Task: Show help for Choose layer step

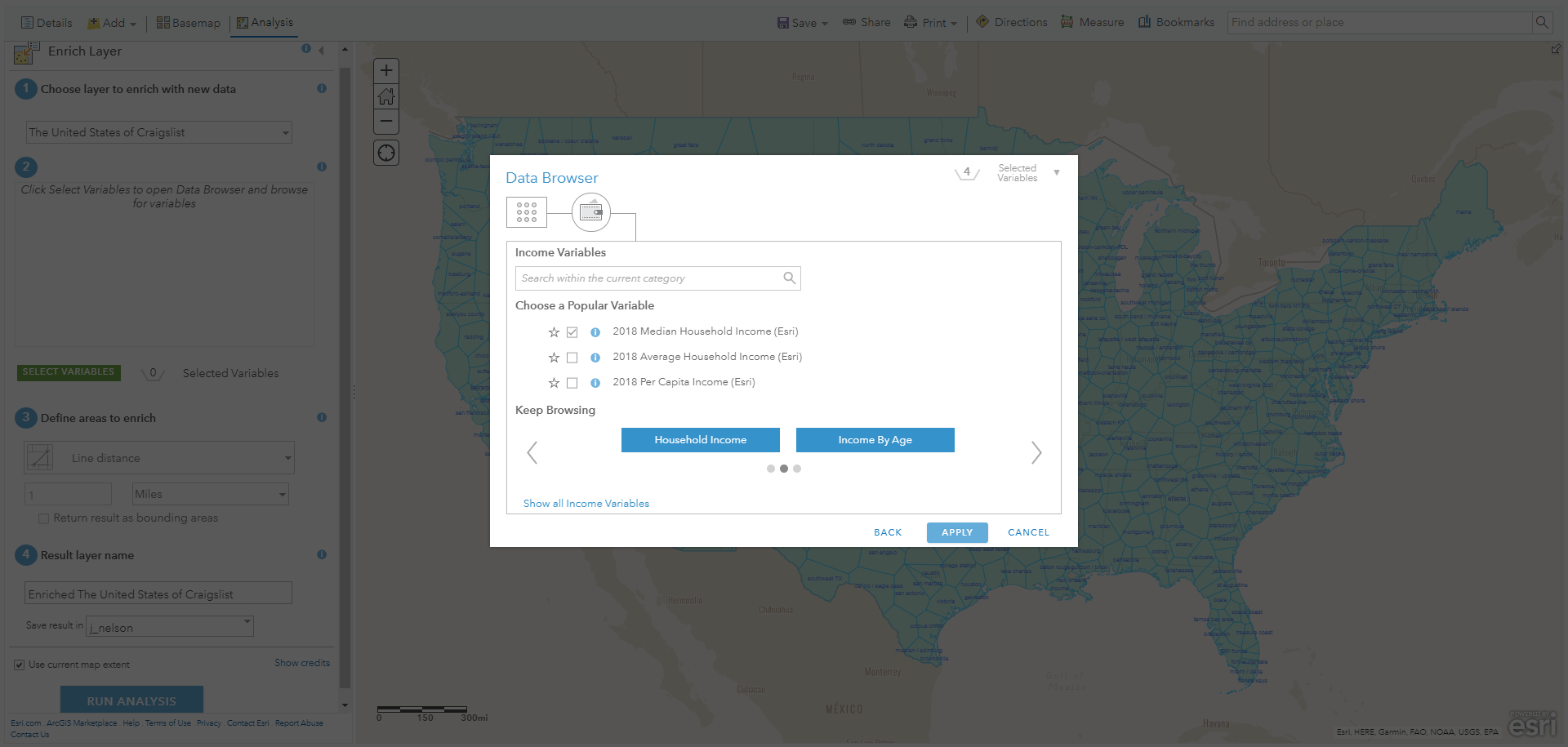Action: [322, 88]
